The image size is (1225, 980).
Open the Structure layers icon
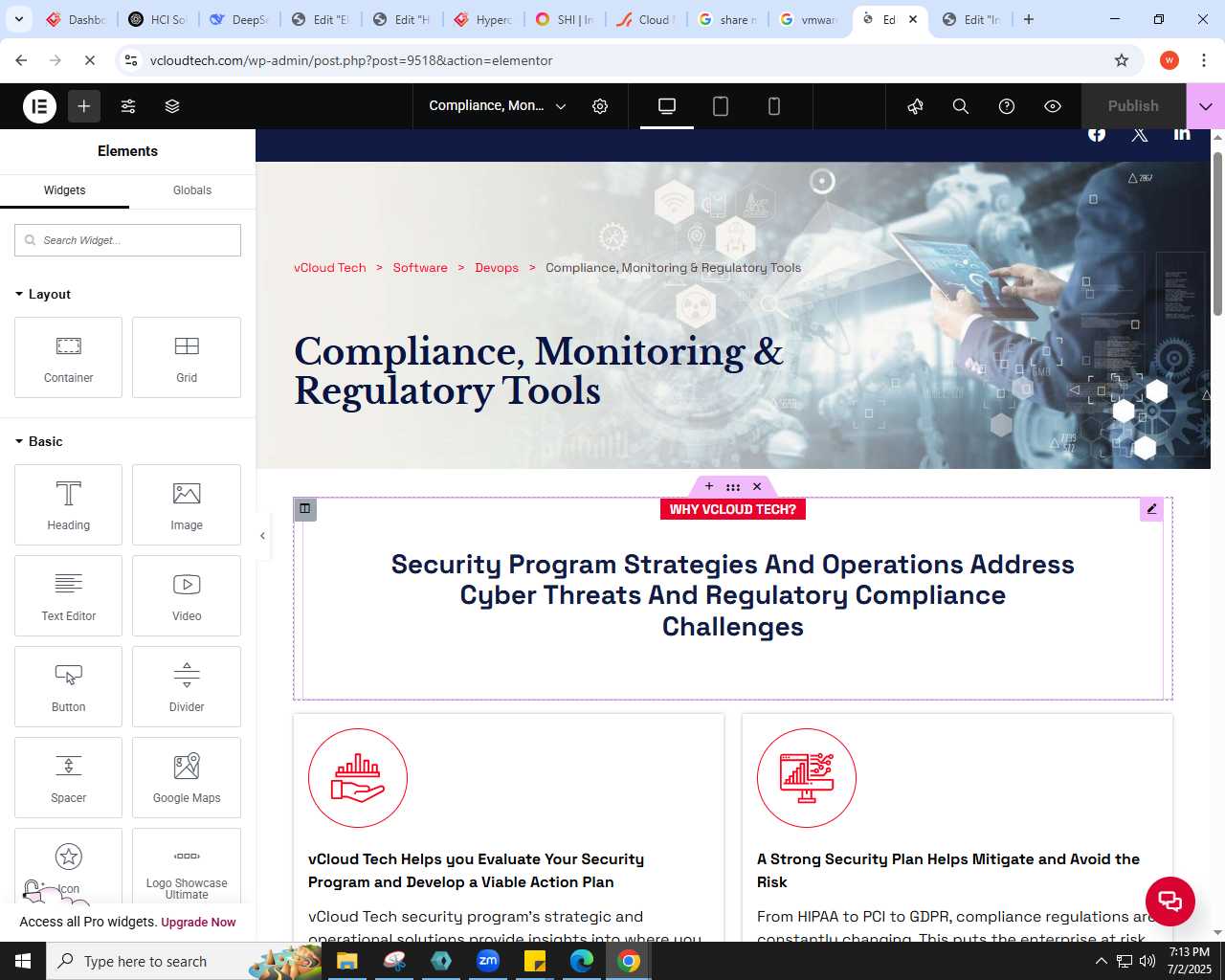click(172, 106)
